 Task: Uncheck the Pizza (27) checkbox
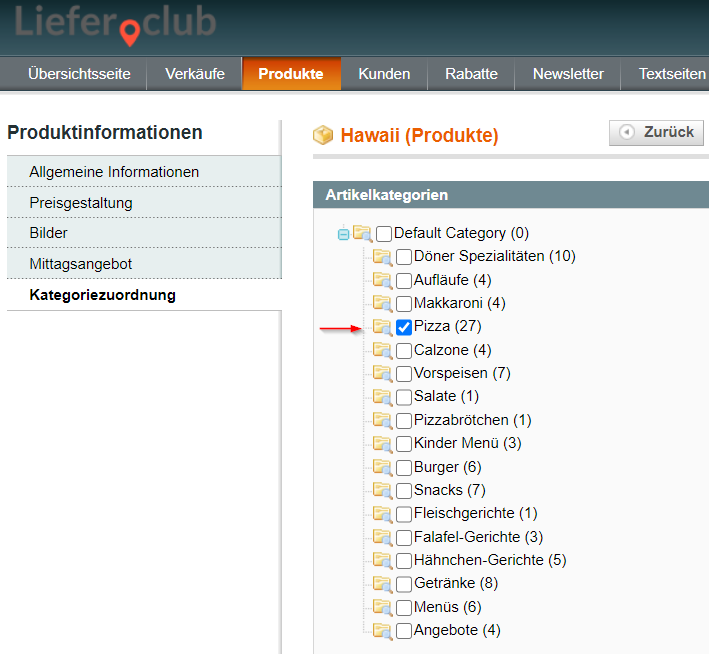404,327
